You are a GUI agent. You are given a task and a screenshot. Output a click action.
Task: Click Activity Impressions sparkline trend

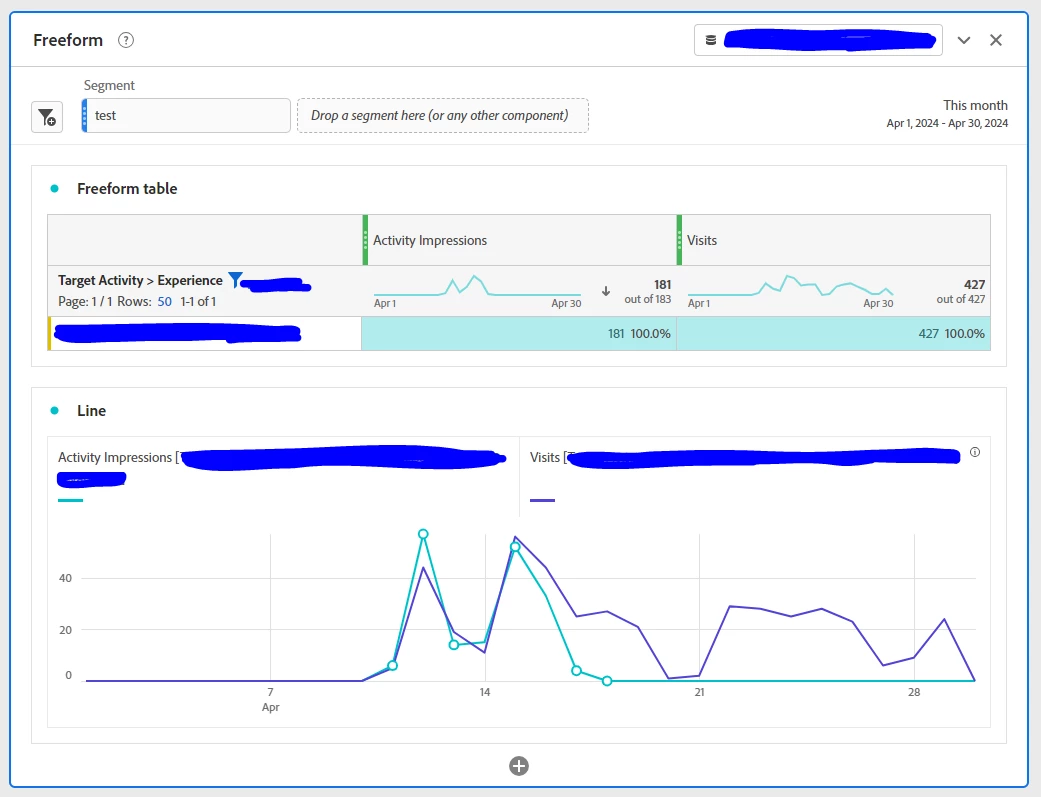(x=477, y=286)
